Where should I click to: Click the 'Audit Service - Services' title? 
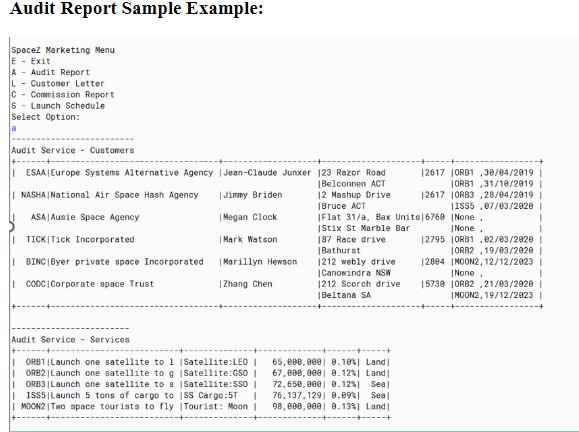pos(70,340)
